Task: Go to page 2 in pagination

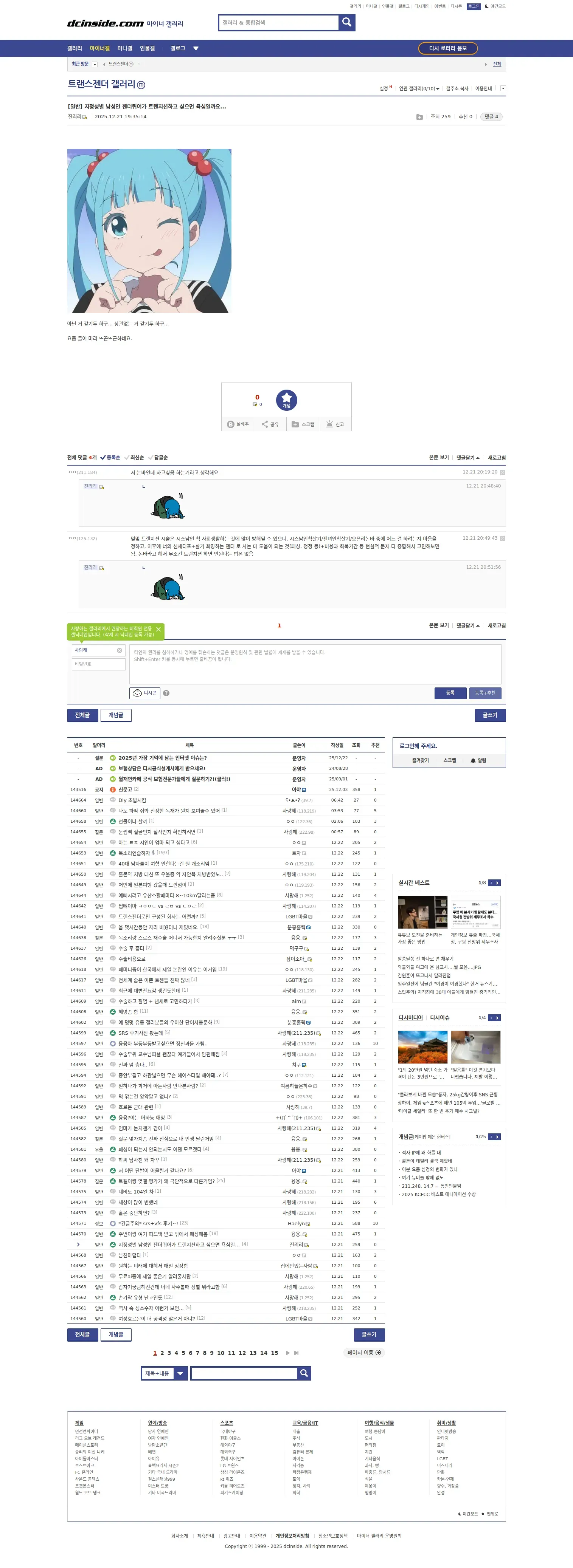Action: click(x=162, y=1353)
